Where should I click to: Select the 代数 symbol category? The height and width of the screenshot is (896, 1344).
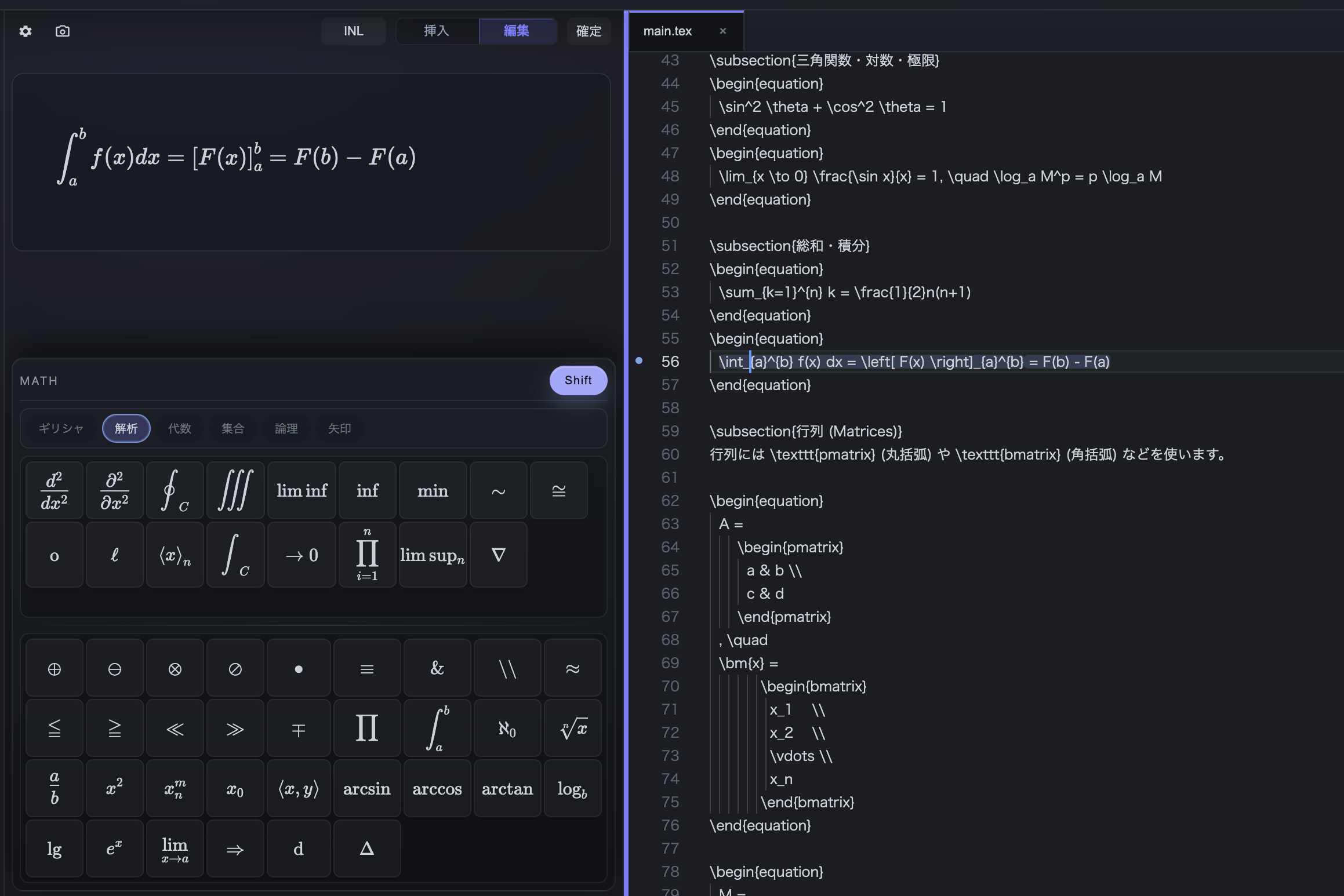tap(180, 428)
